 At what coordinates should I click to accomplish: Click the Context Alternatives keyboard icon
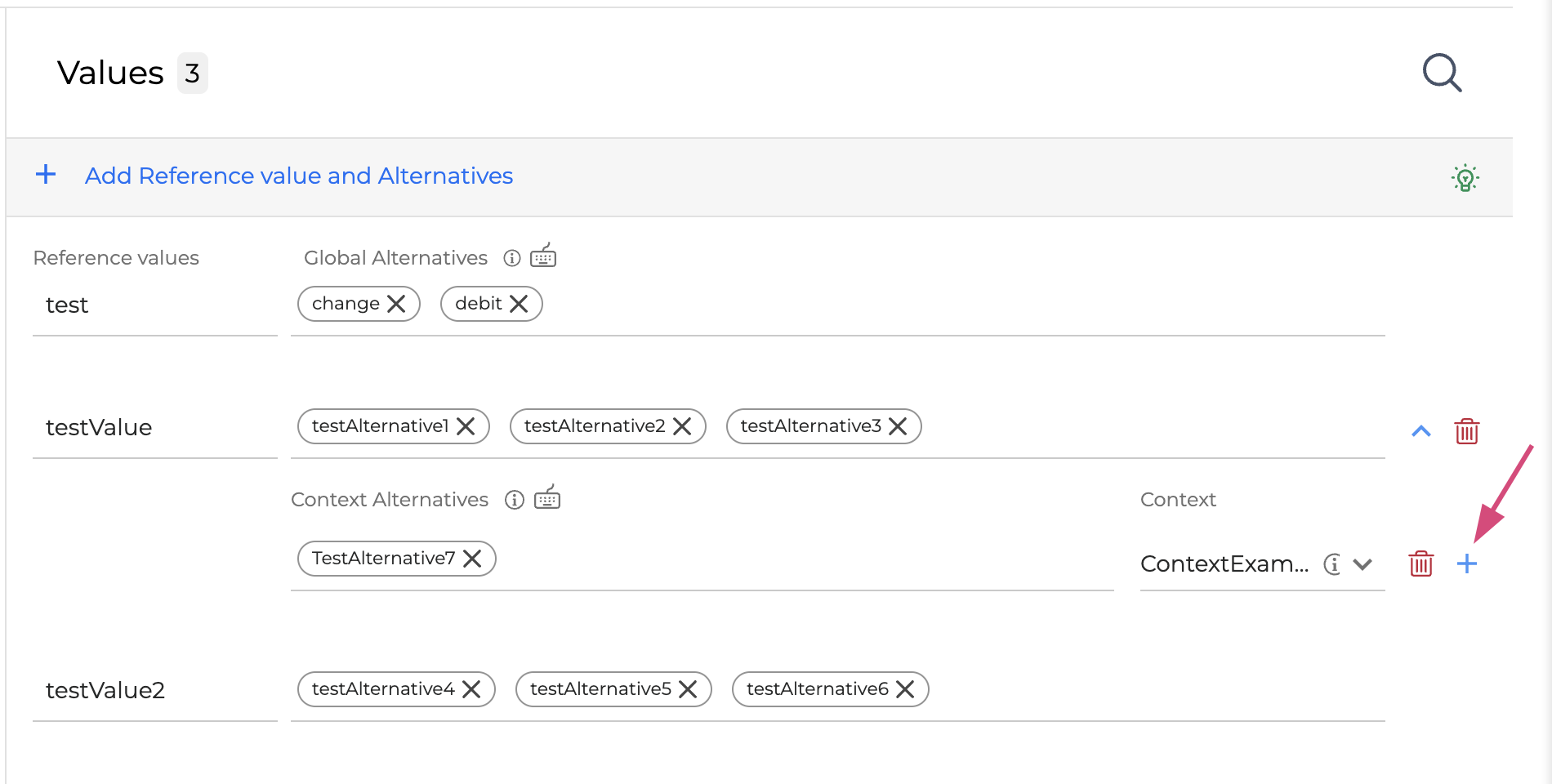coord(547,497)
